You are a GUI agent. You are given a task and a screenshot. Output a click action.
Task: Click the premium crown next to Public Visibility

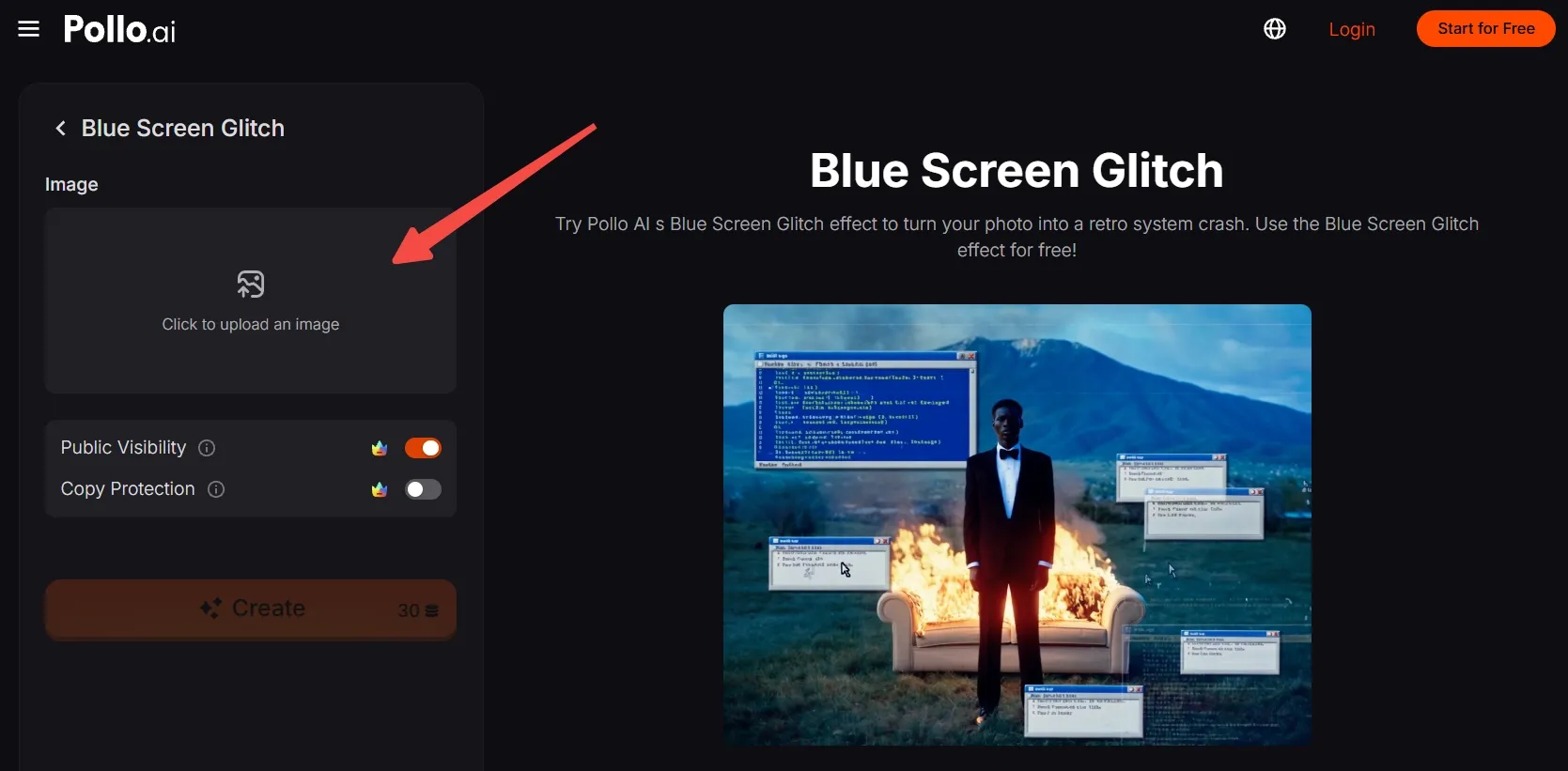click(x=380, y=448)
